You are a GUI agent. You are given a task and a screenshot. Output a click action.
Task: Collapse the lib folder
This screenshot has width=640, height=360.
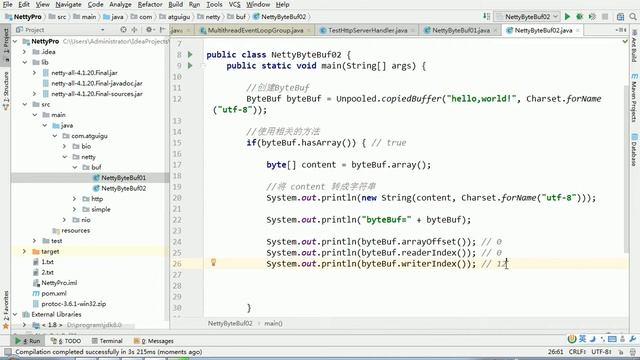(24, 62)
